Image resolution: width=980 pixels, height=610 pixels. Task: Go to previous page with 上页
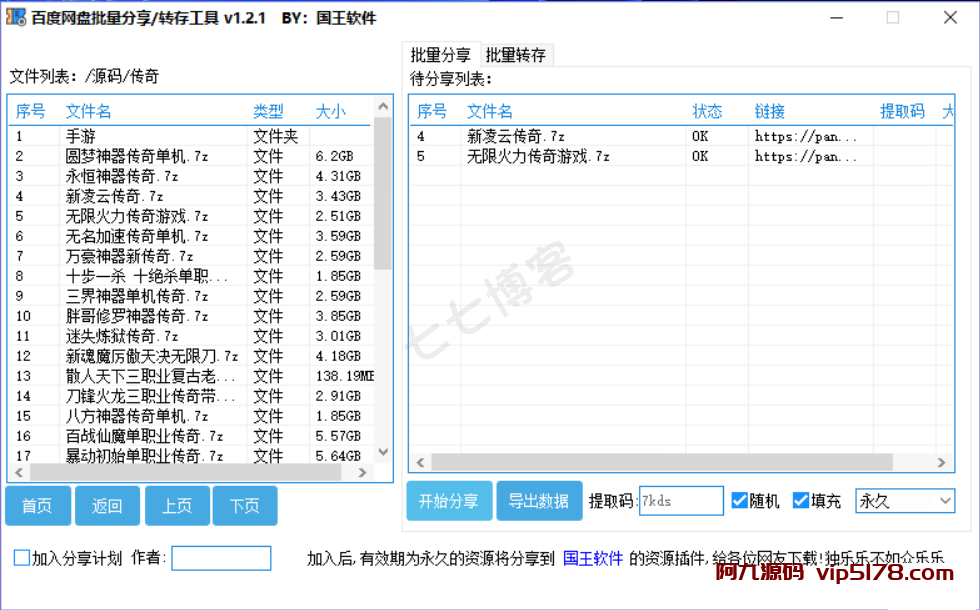(178, 505)
